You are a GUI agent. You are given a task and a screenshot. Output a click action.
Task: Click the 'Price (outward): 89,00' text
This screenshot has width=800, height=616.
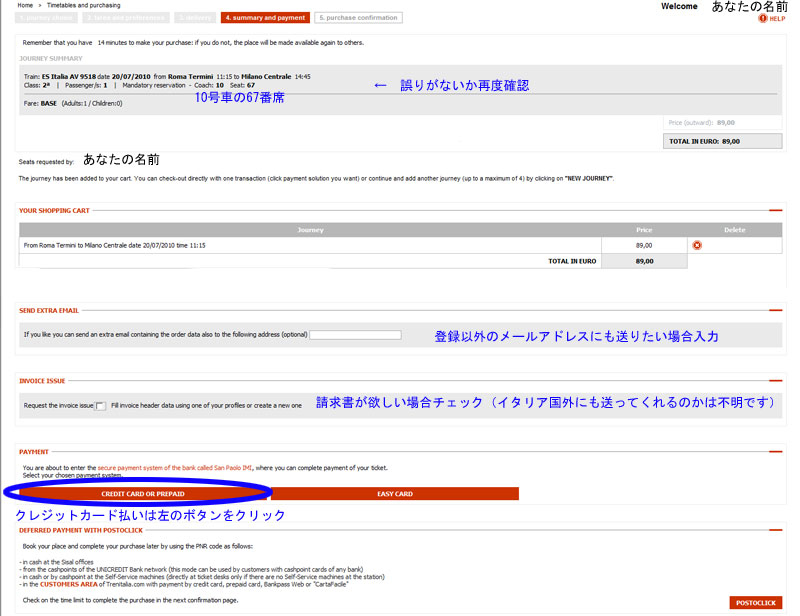(702, 122)
